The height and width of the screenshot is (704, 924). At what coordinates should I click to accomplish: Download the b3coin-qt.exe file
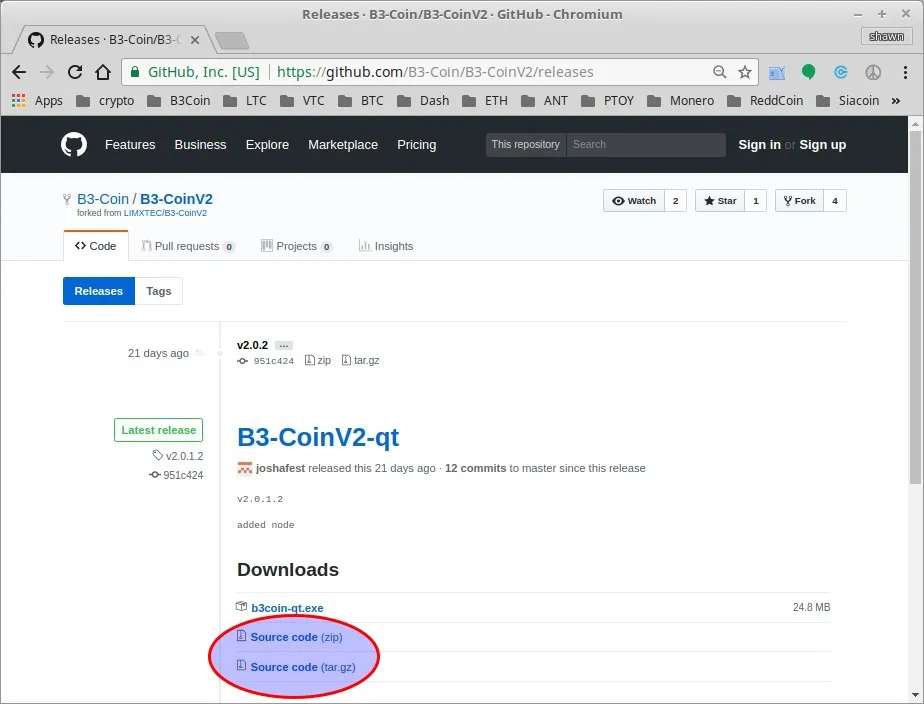click(287, 608)
